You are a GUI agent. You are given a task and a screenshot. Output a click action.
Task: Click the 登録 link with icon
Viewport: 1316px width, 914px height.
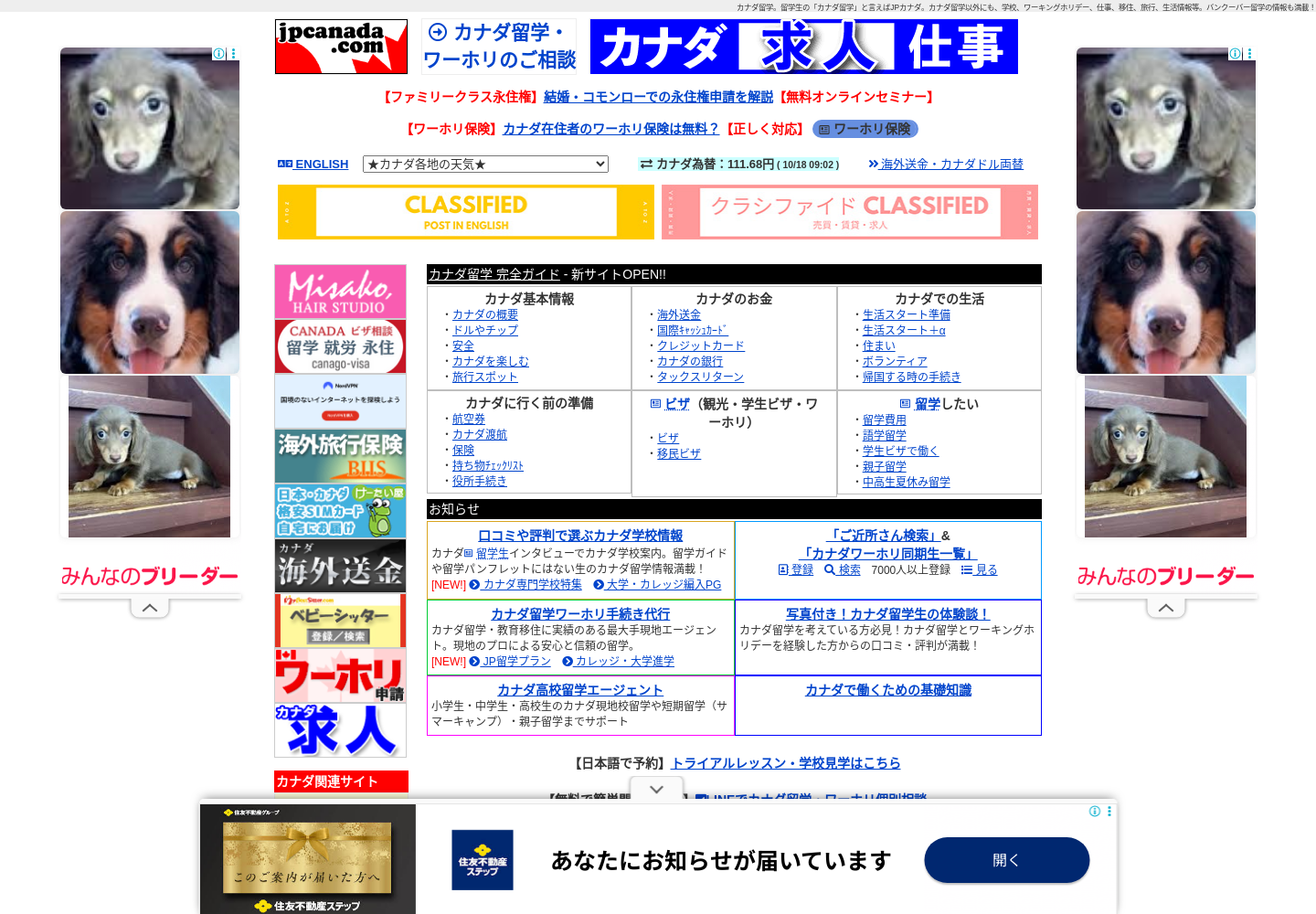pyautogui.click(x=796, y=569)
